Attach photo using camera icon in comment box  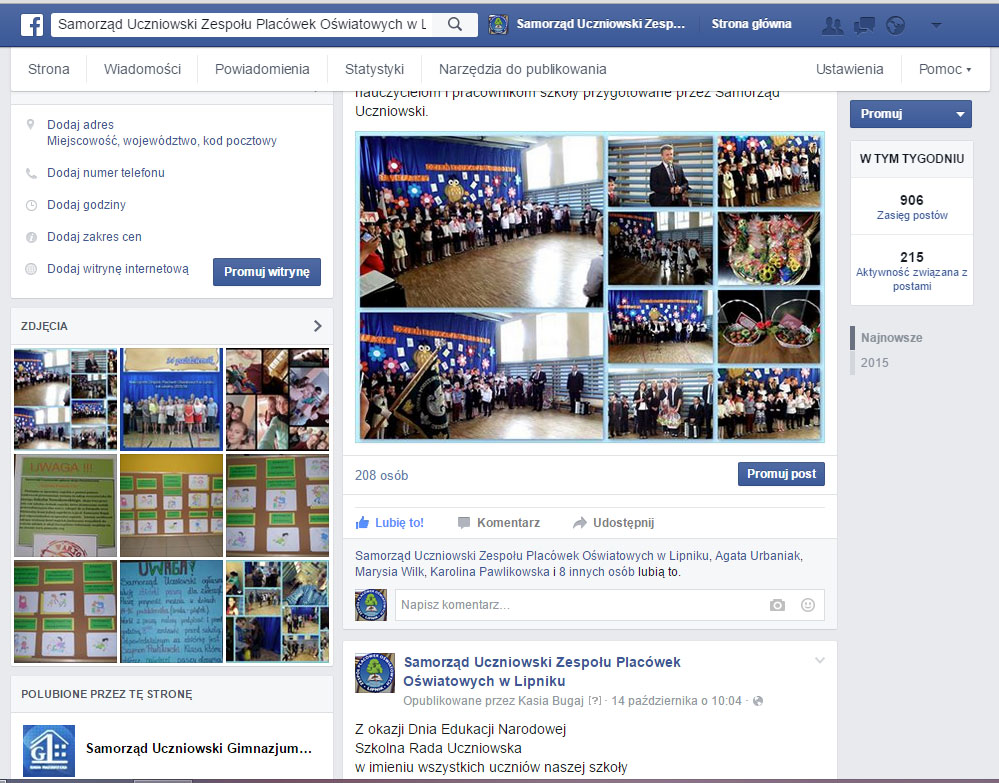click(x=777, y=605)
